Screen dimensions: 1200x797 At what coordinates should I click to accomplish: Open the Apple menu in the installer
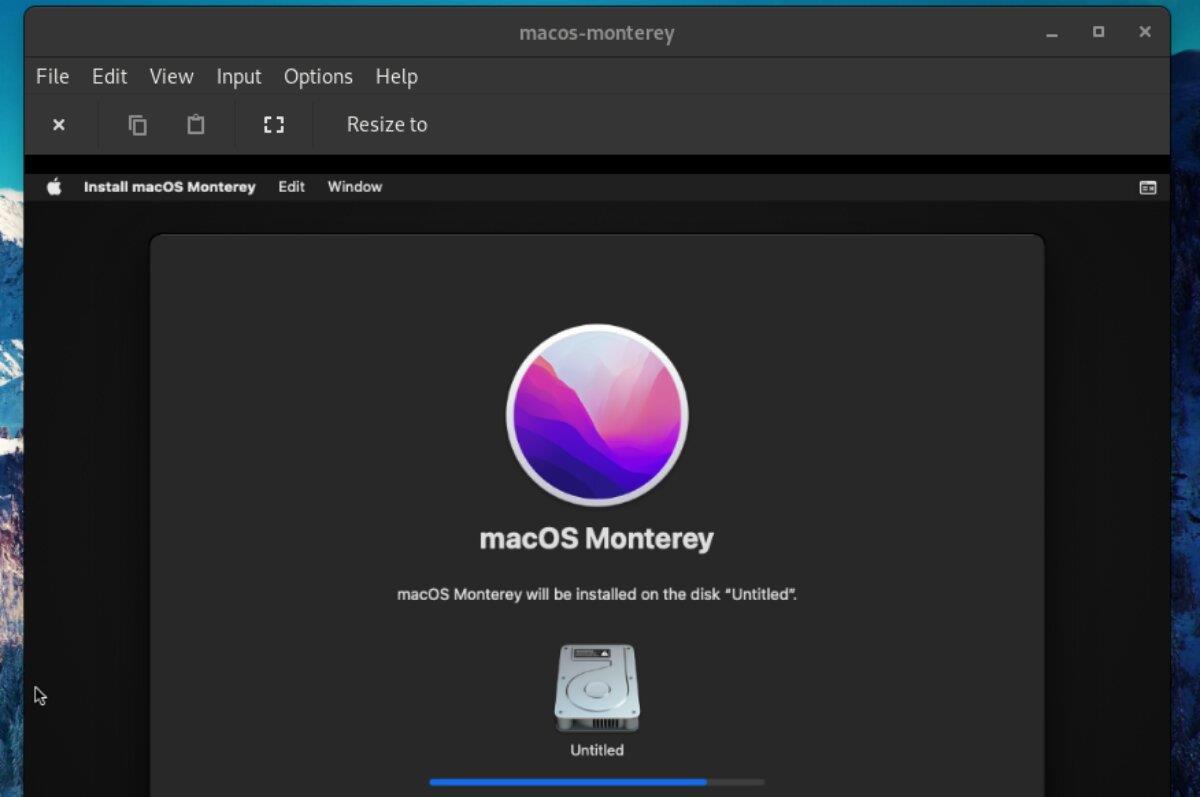(54, 186)
